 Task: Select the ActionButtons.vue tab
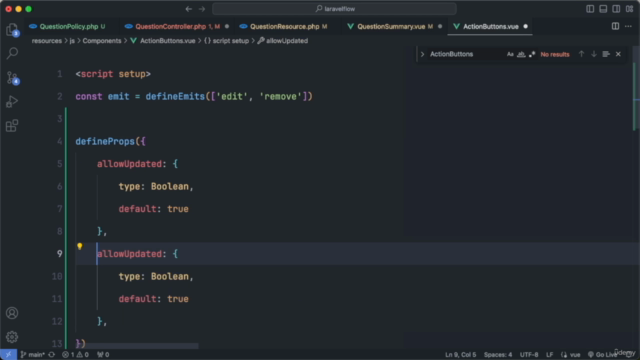pyautogui.click(x=490, y=26)
